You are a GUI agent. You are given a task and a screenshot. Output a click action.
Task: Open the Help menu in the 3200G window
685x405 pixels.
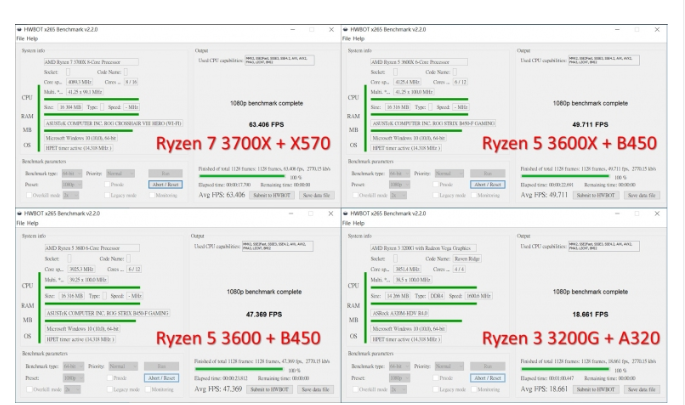click(359, 223)
